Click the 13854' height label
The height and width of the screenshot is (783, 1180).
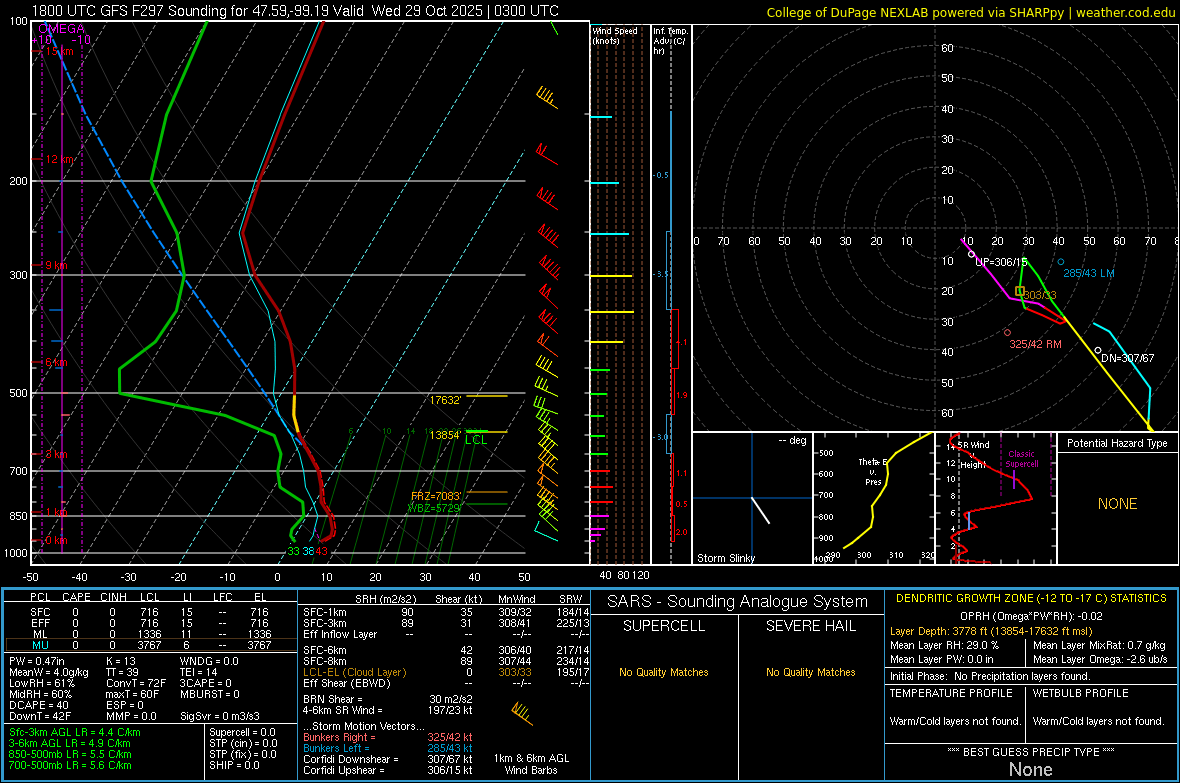[x=445, y=435]
